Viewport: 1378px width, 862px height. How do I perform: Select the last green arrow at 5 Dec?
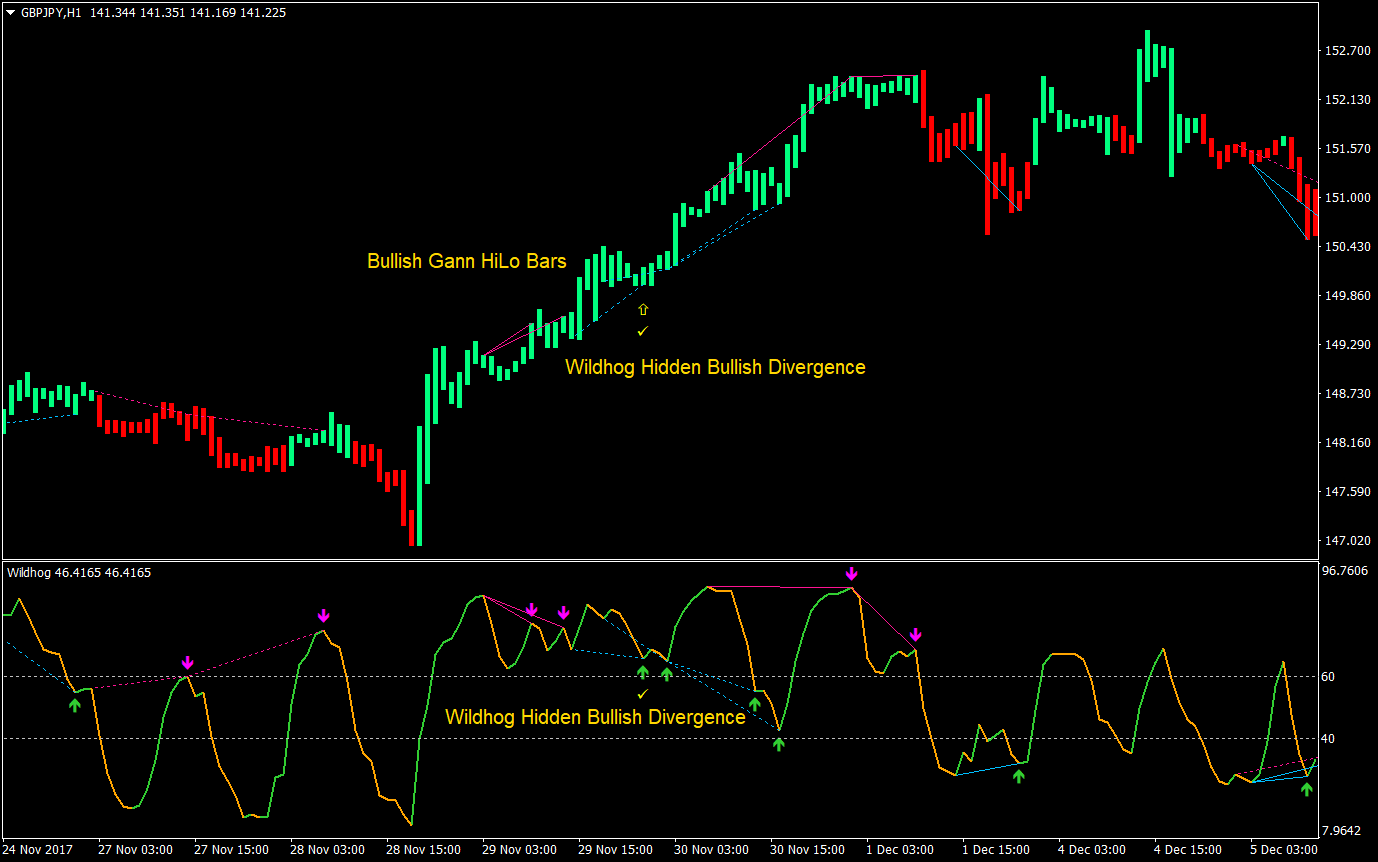click(x=1307, y=790)
